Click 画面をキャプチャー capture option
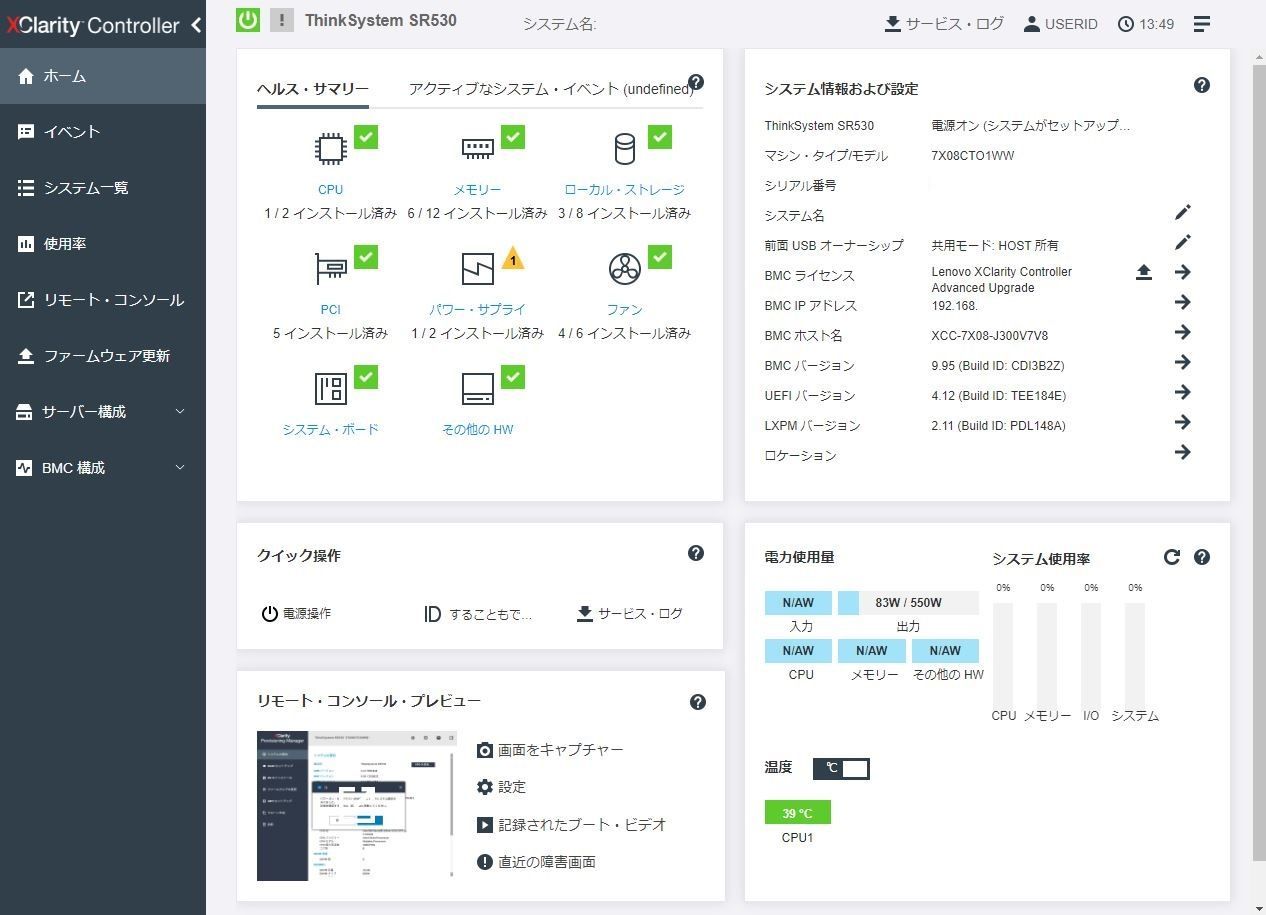The image size is (1266, 915). point(550,750)
